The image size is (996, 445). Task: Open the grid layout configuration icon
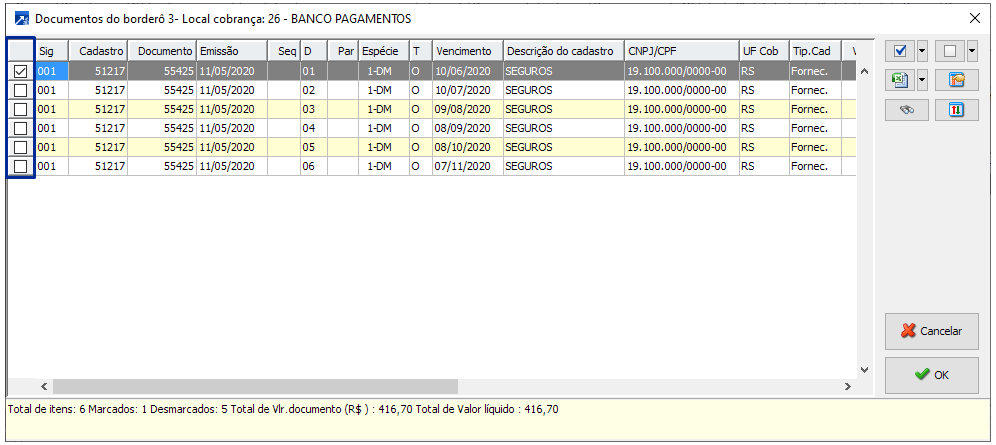point(956,80)
